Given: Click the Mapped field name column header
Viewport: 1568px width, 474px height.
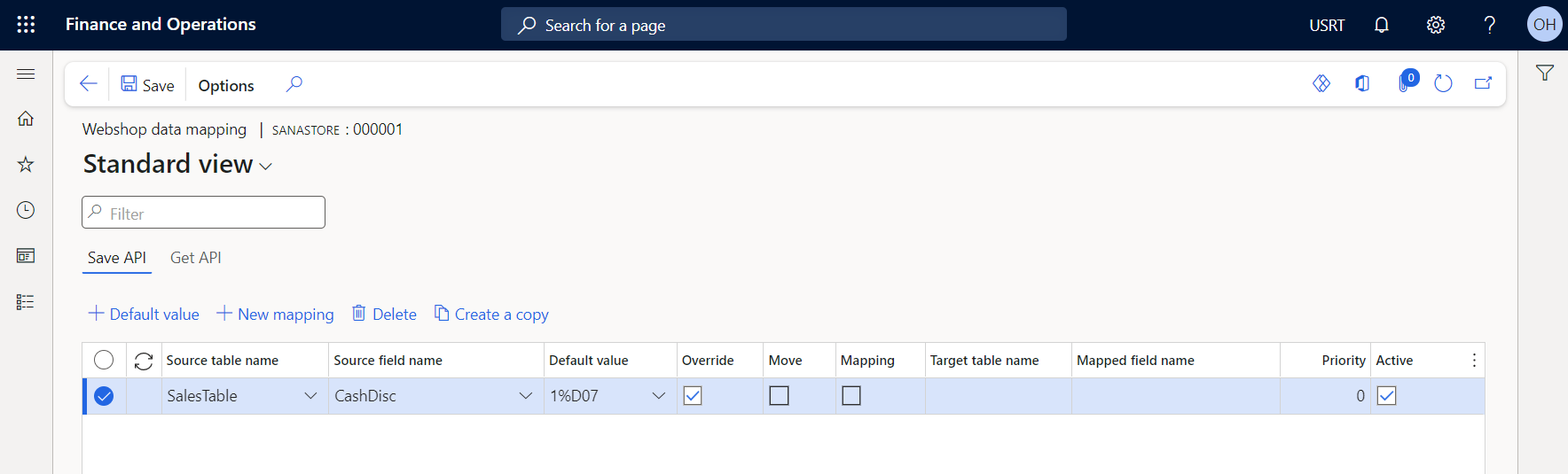Looking at the screenshot, I should click(1135, 361).
